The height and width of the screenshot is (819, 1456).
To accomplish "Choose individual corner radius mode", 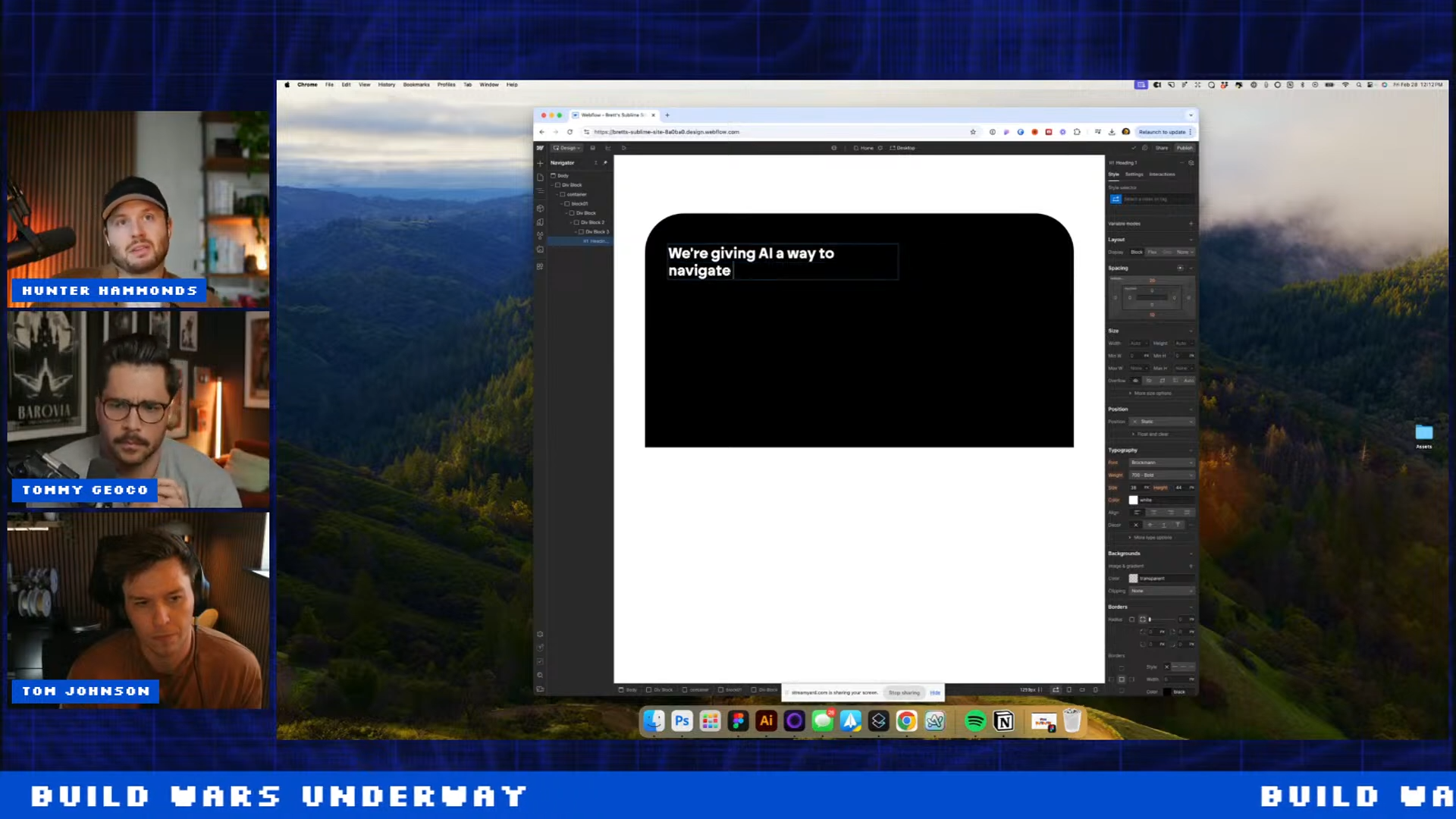I will [x=1143, y=620].
